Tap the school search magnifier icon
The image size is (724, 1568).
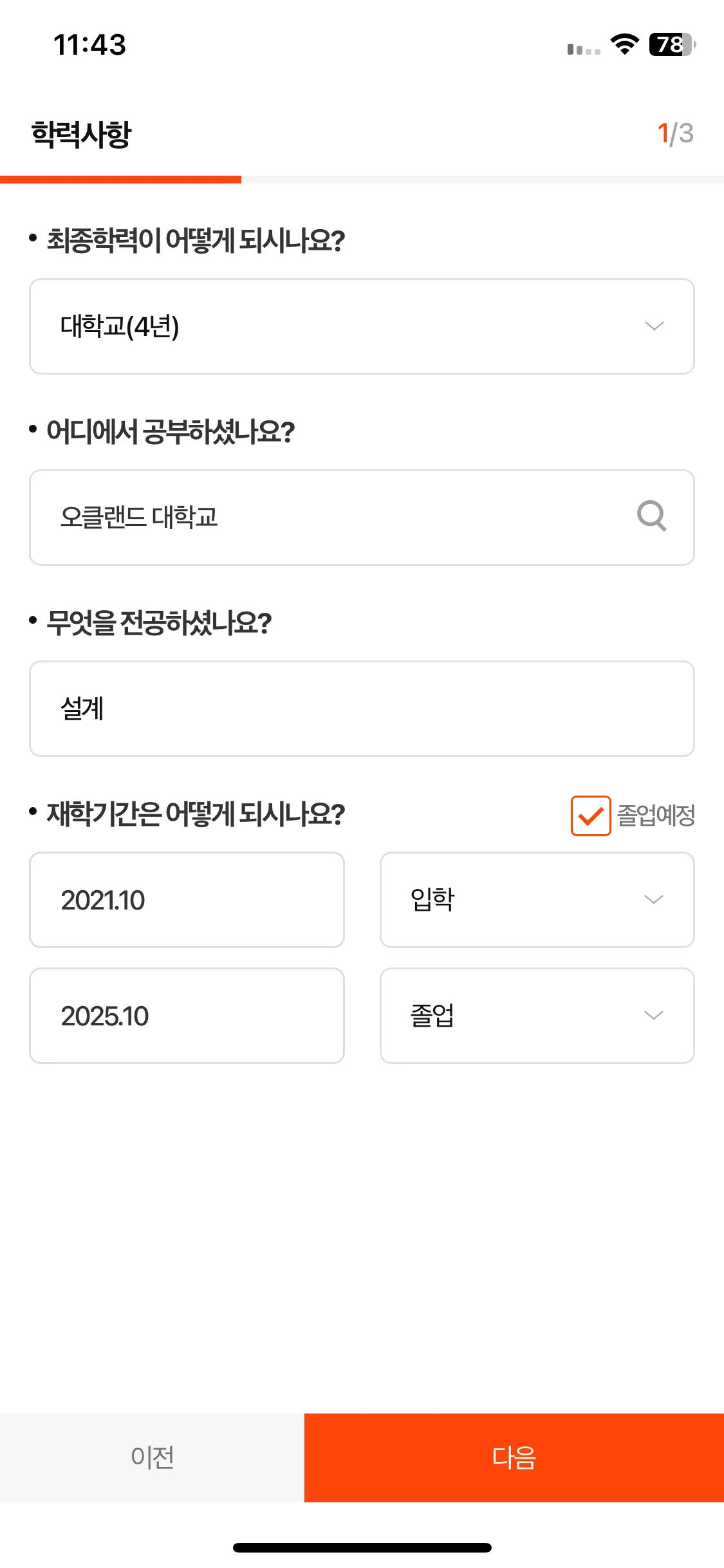[x=651, y=516]
